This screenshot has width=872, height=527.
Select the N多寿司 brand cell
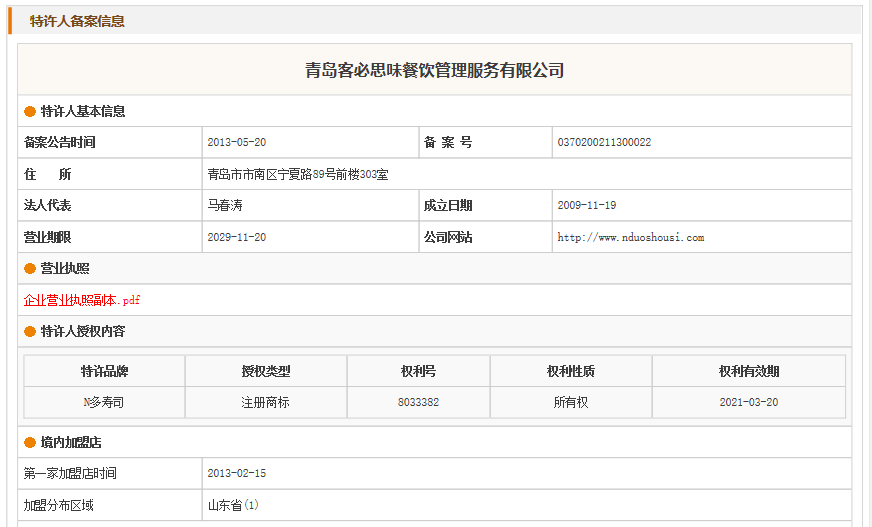(x=104, y=402)
